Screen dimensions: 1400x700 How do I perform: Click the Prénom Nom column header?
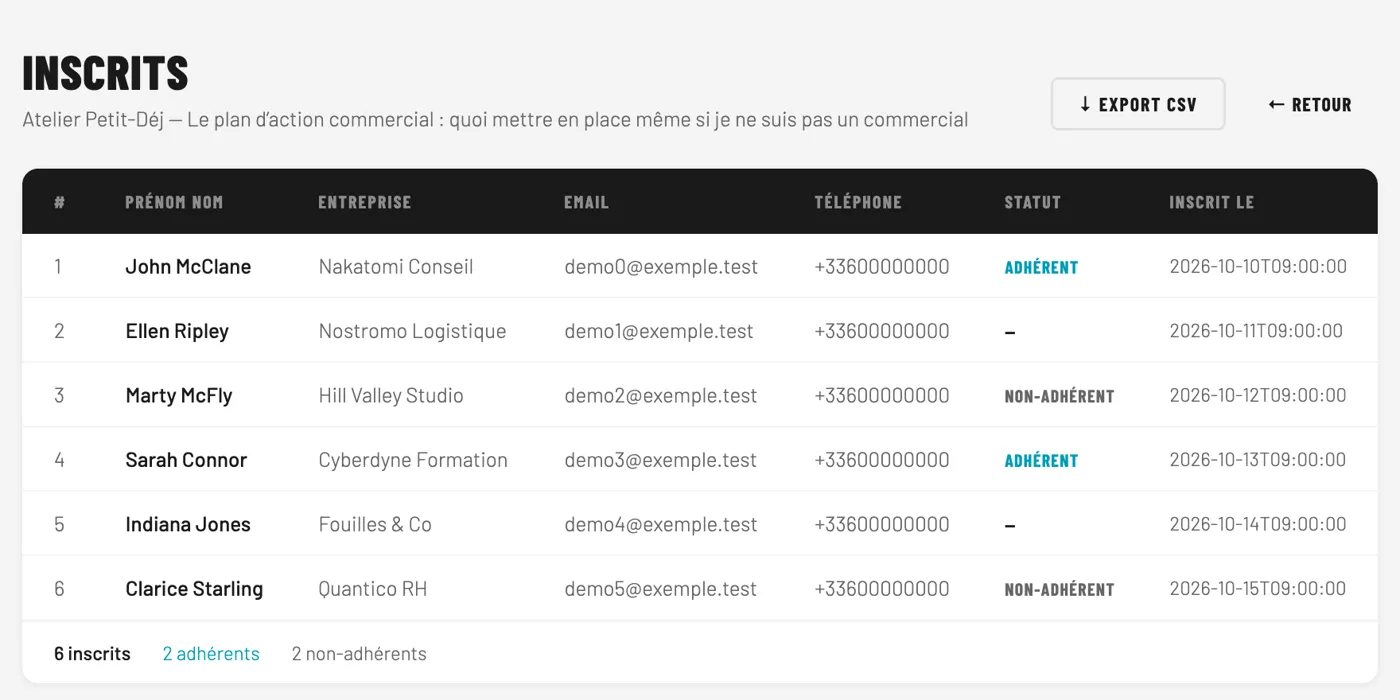[x=174, y=202]
